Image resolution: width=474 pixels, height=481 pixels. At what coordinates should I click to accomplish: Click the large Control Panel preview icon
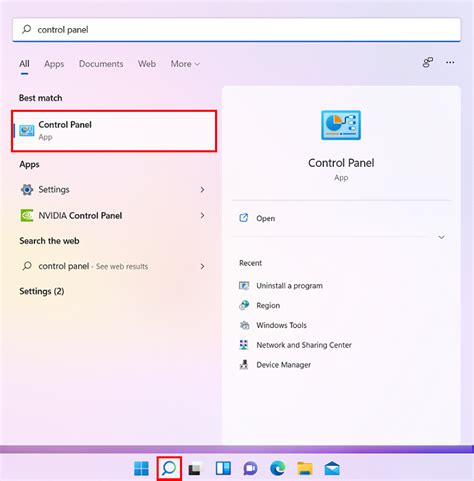(341, 125)
